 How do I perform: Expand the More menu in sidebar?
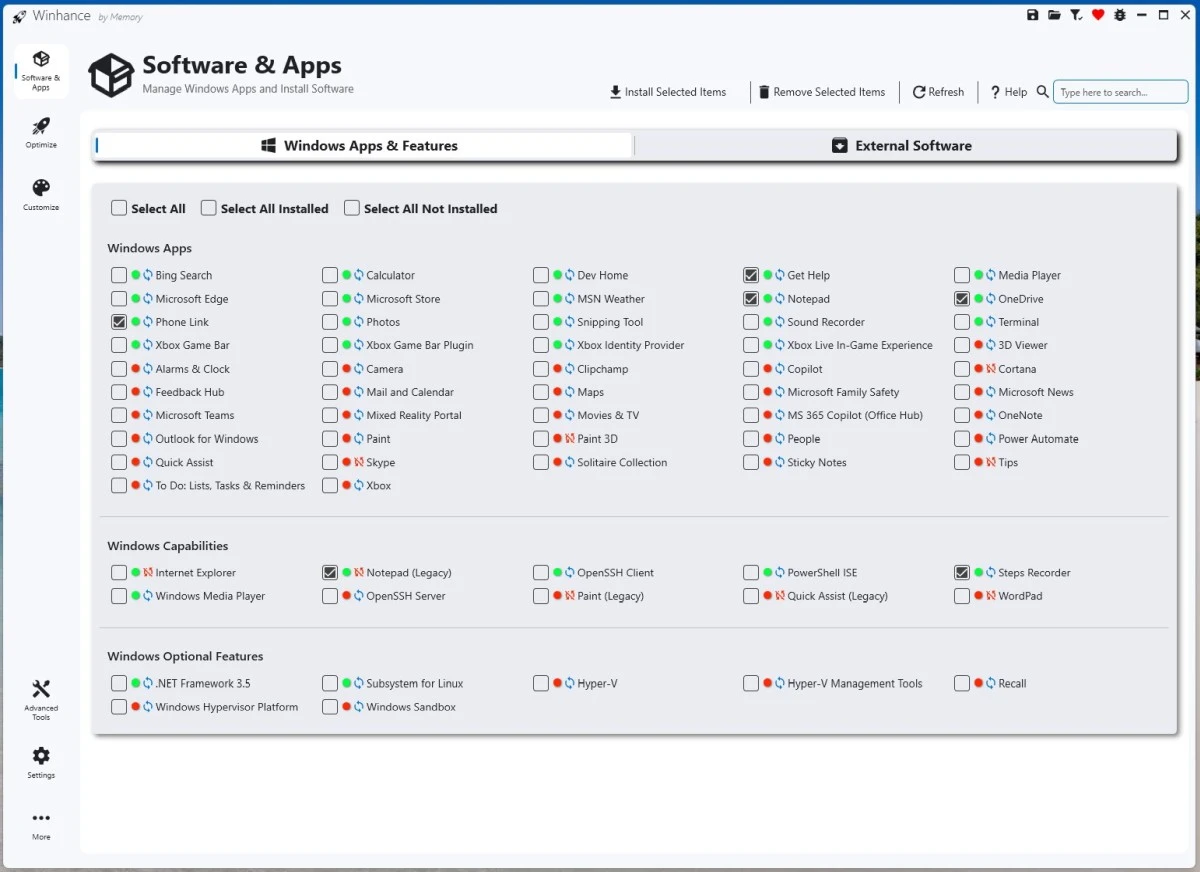[x=41, y=824]
